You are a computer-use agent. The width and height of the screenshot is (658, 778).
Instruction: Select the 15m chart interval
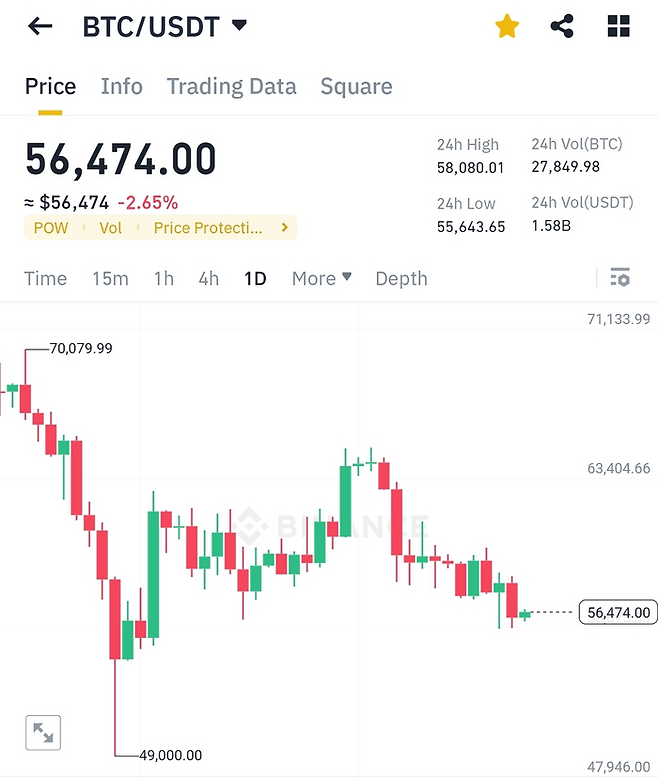click(x=110, y=278)
